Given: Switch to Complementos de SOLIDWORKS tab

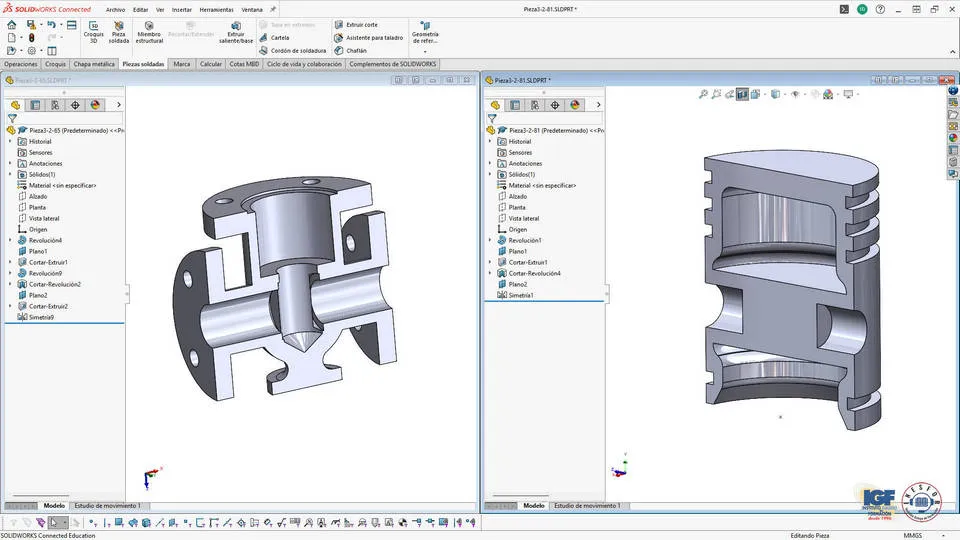Looking at the screenshot, I should [x=392, y=64].
